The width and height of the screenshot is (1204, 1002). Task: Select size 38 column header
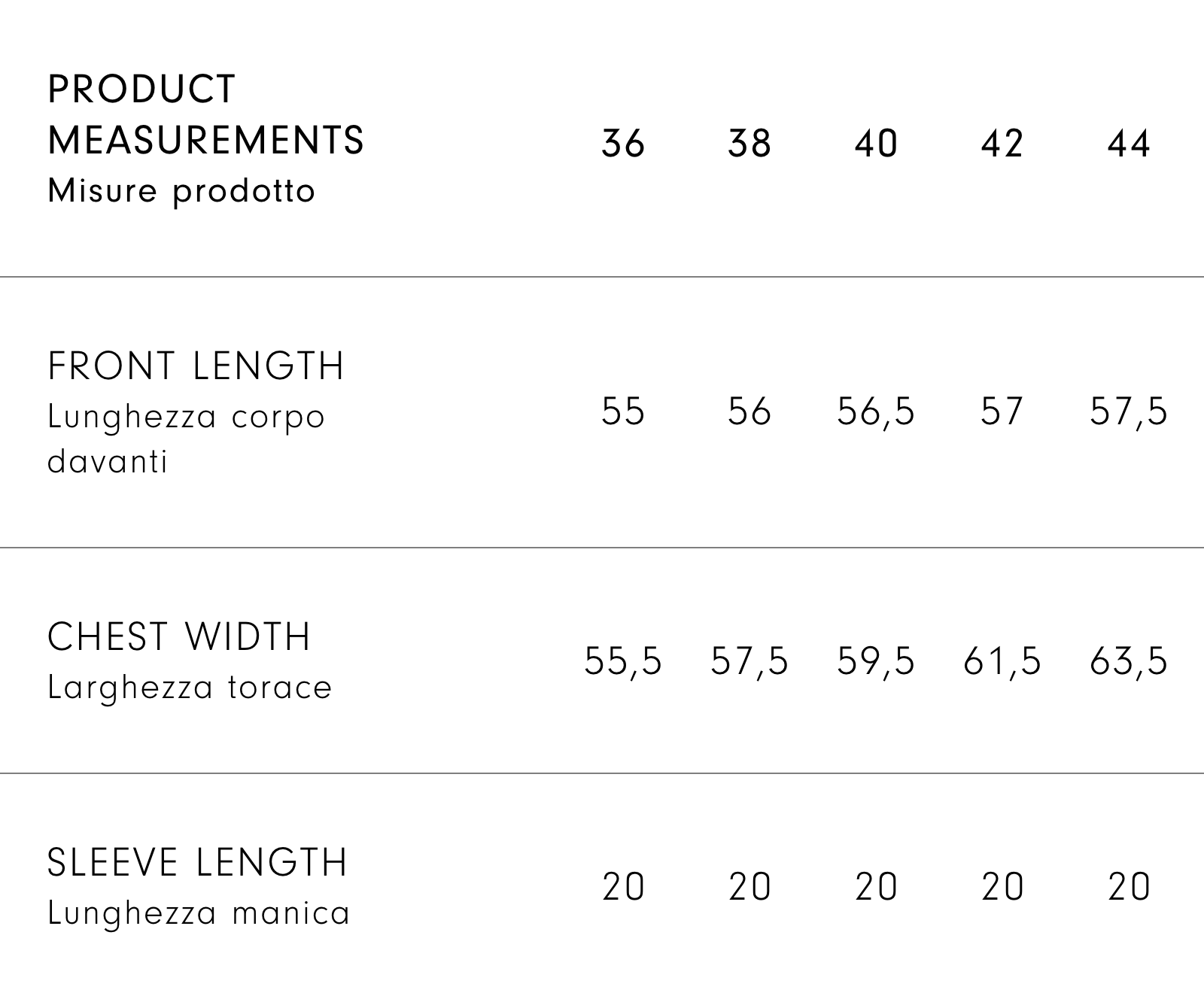tap(749, 143)
